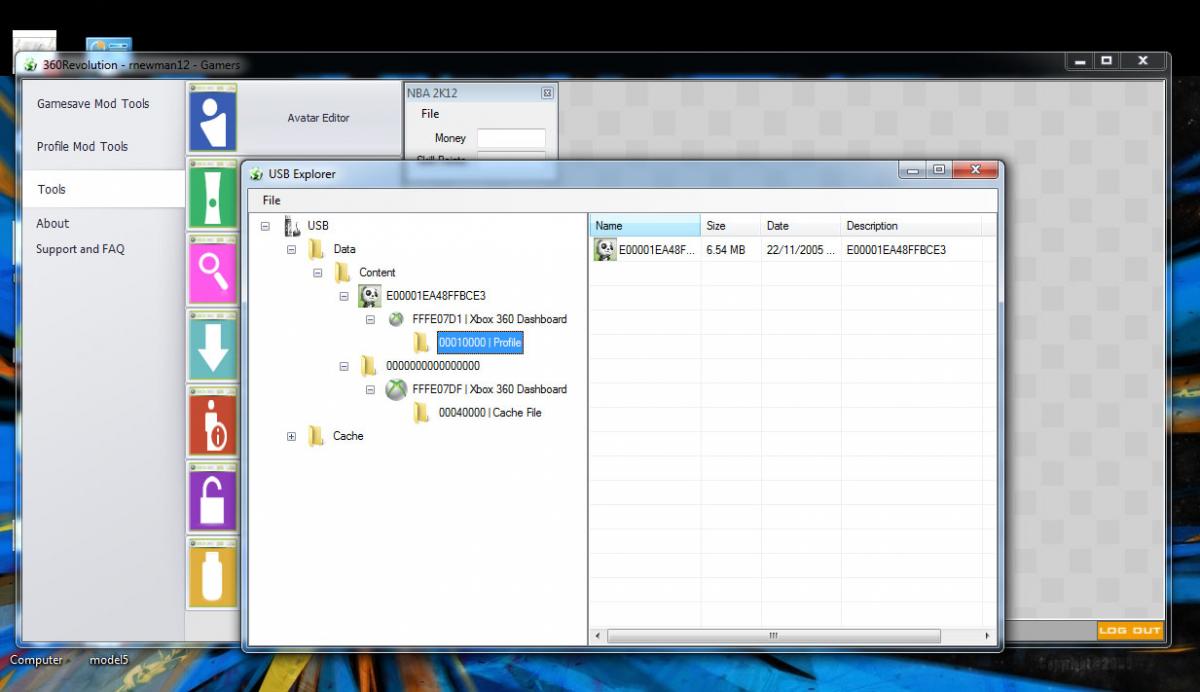Switch to Profile Mod Tools section
The image size is (1200, 692).
tap(83, 147)
